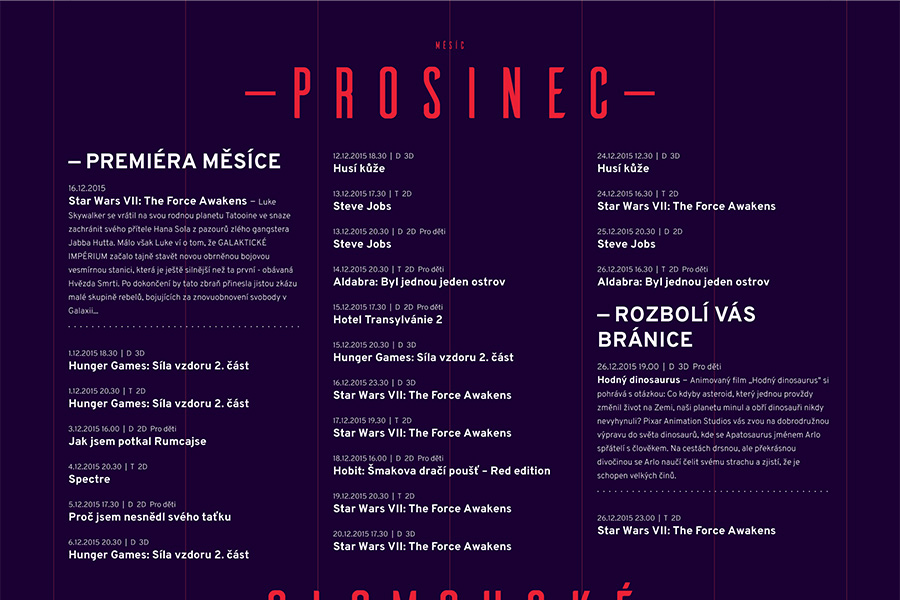Click the Jak jsem potkal Rumcajse title
This screenshot has height=600, width=900.
[x=137, y=441]
